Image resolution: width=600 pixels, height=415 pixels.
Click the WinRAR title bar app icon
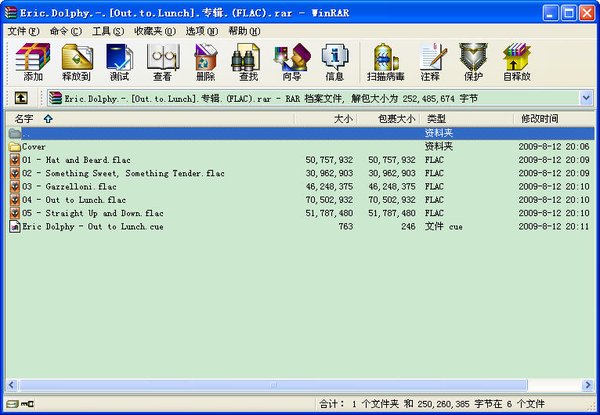pyautogui.click(x=11, y=13)
